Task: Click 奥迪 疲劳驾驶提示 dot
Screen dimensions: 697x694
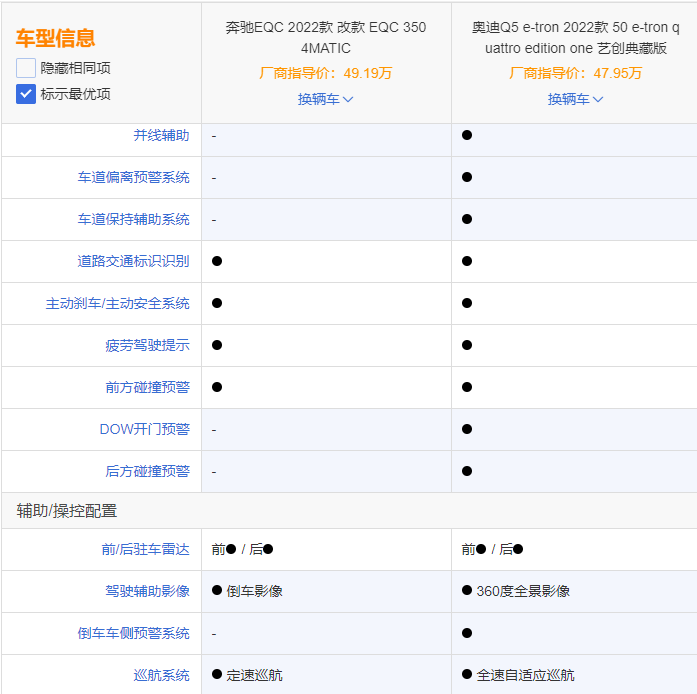Action: [x=467, y=345]
